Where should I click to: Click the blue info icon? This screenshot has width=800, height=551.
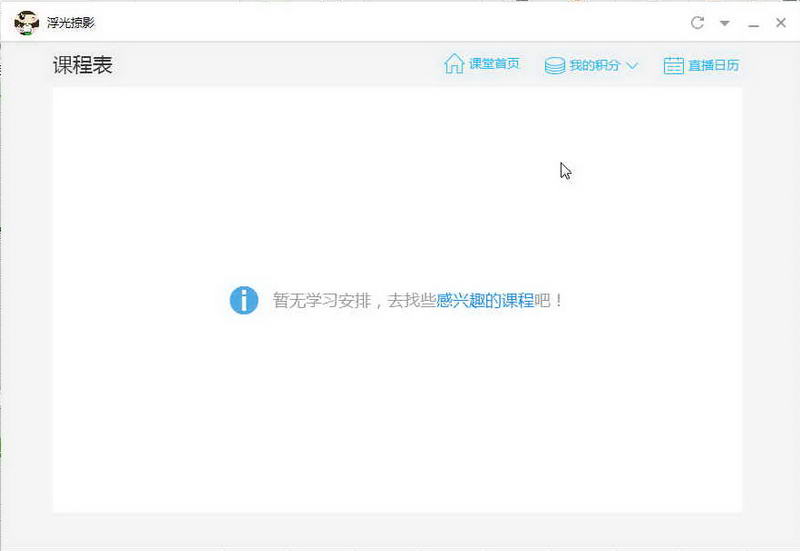(x=244, y=300)
